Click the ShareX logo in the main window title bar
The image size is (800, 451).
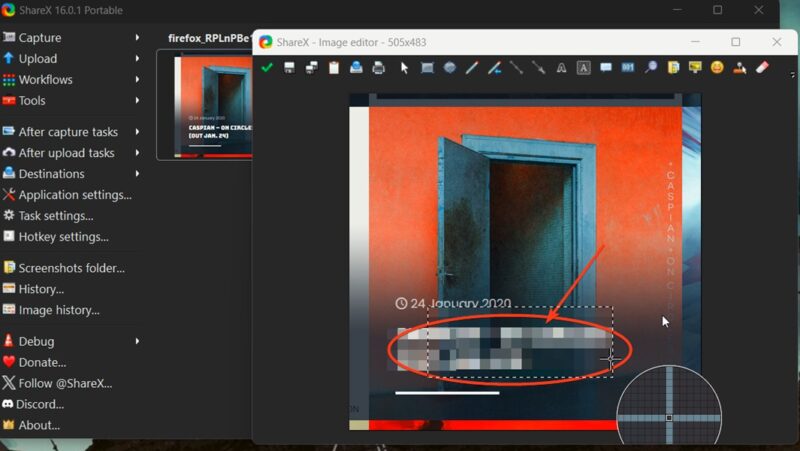(x=8, y=10)
